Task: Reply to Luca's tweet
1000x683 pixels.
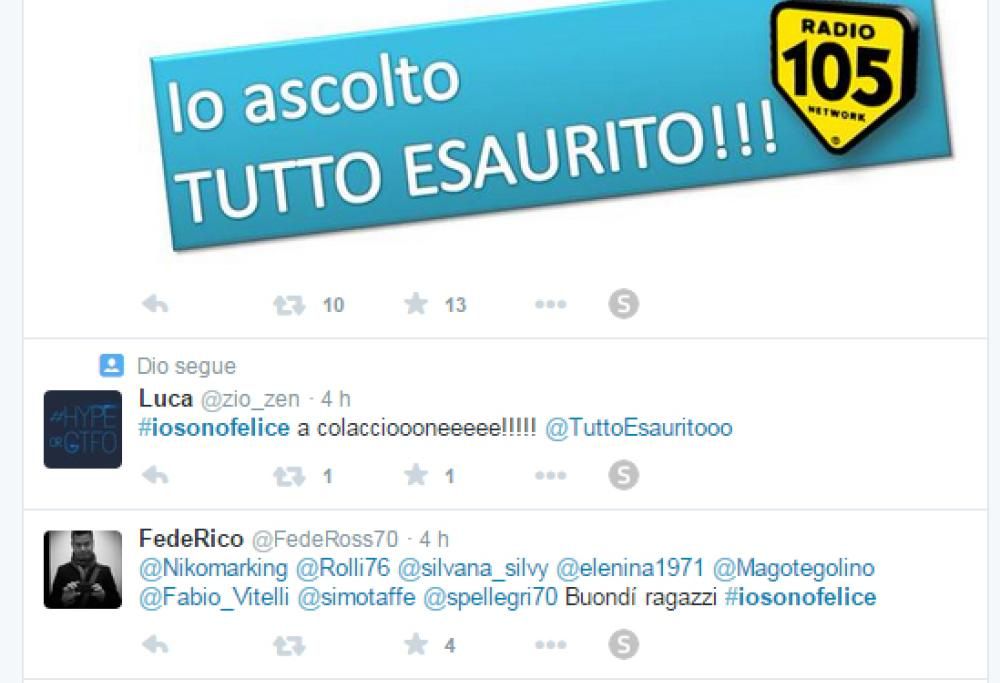Action: click(x=155, y=475)
